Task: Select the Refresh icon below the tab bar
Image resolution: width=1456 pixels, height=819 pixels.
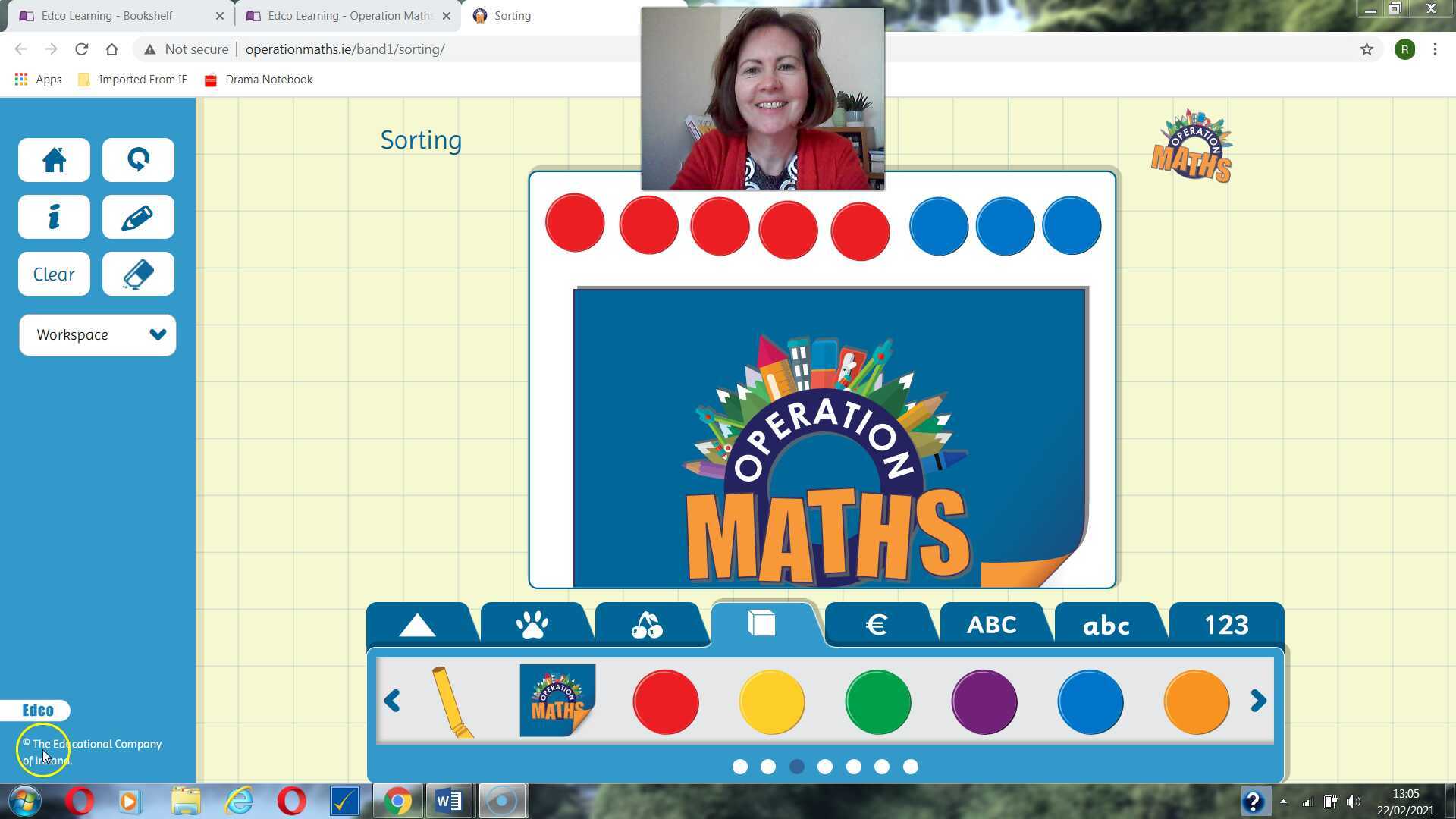Action: tap(137, 160)
